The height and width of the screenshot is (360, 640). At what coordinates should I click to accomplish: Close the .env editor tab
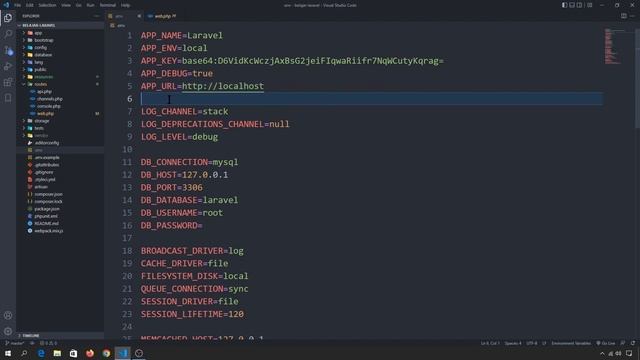point(139,16)
